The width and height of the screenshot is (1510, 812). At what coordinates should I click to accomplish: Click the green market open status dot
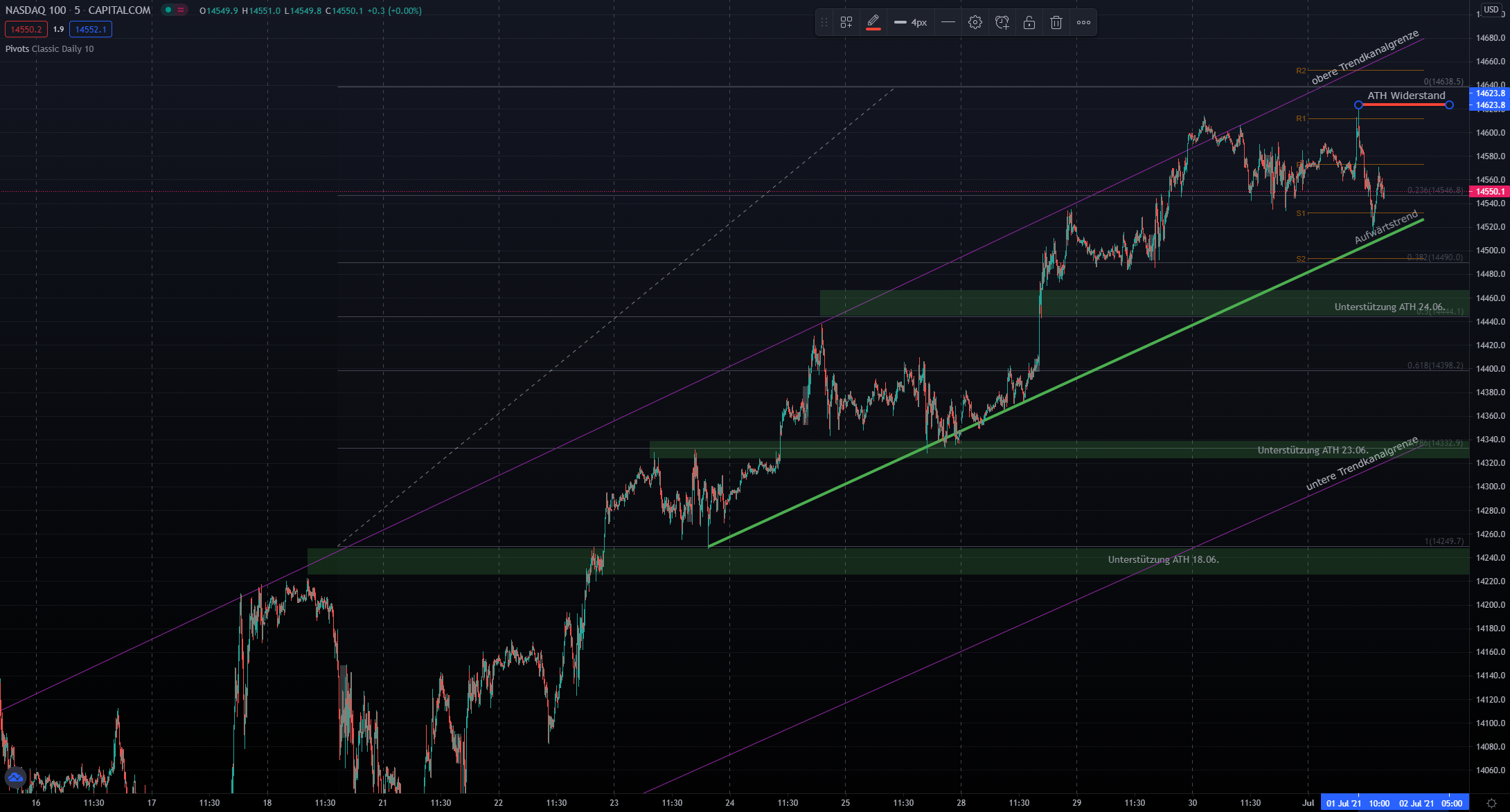168,10
